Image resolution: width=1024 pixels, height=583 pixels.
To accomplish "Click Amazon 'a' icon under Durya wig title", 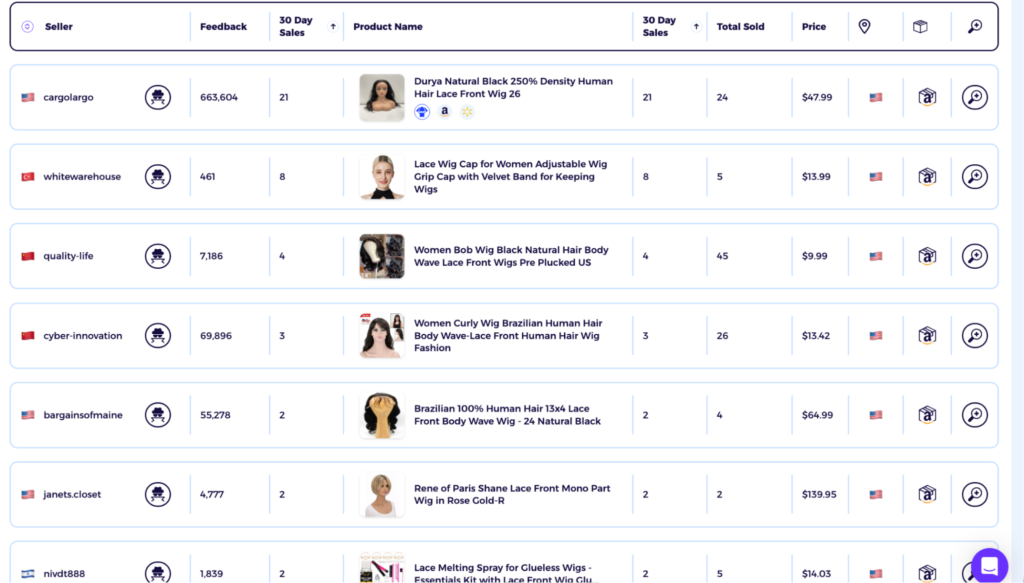I will (445, 112).
